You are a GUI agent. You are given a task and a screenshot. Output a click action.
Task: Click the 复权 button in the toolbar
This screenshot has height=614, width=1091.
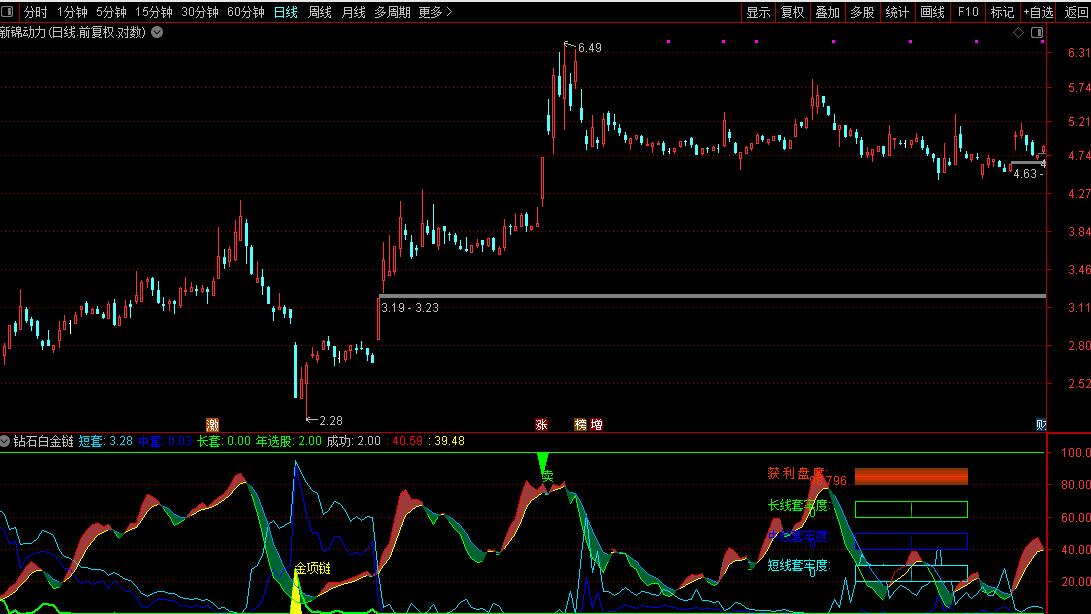click(793, 12)
